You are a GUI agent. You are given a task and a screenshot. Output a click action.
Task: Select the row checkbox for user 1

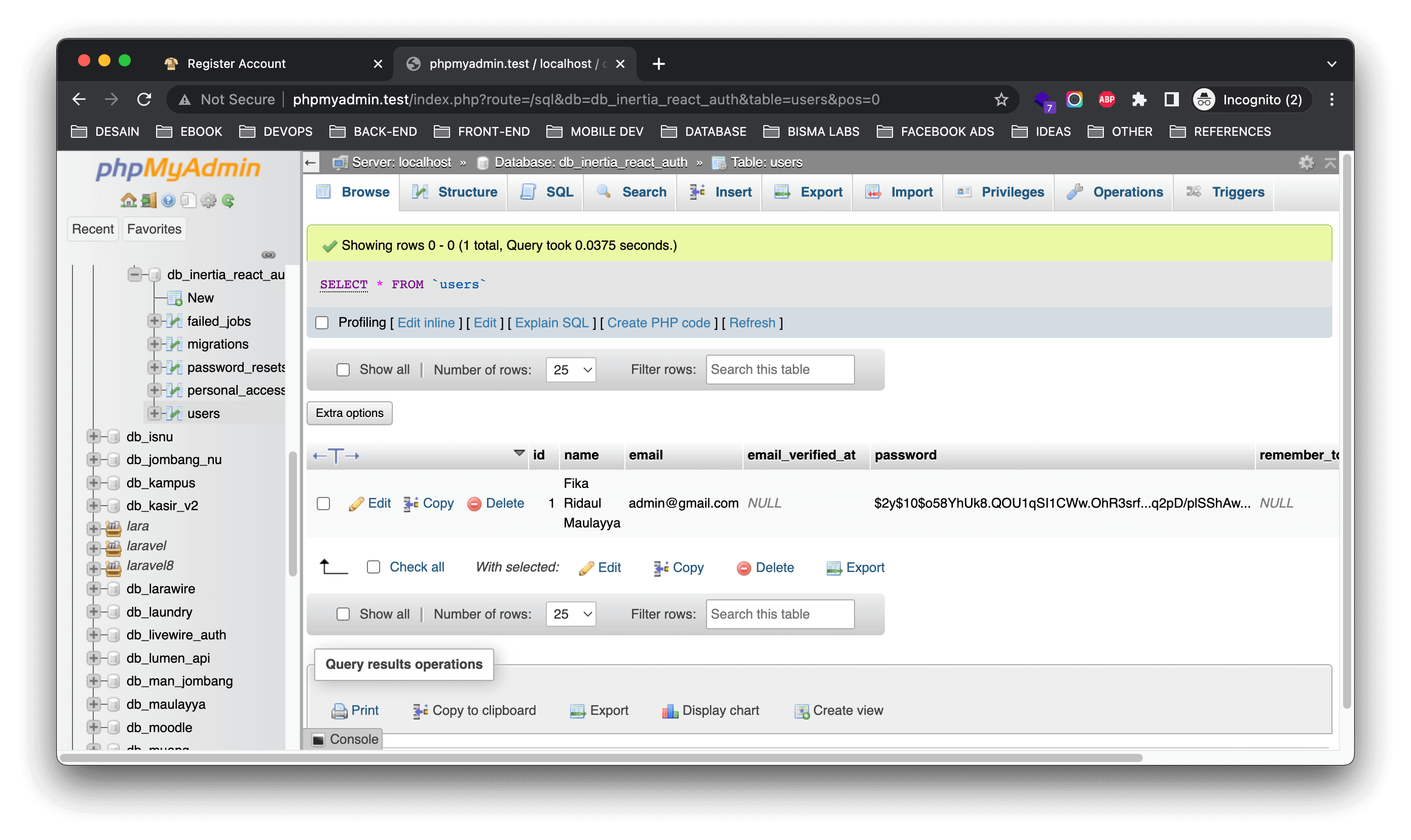pyautogui.click(x=323, y=503)
